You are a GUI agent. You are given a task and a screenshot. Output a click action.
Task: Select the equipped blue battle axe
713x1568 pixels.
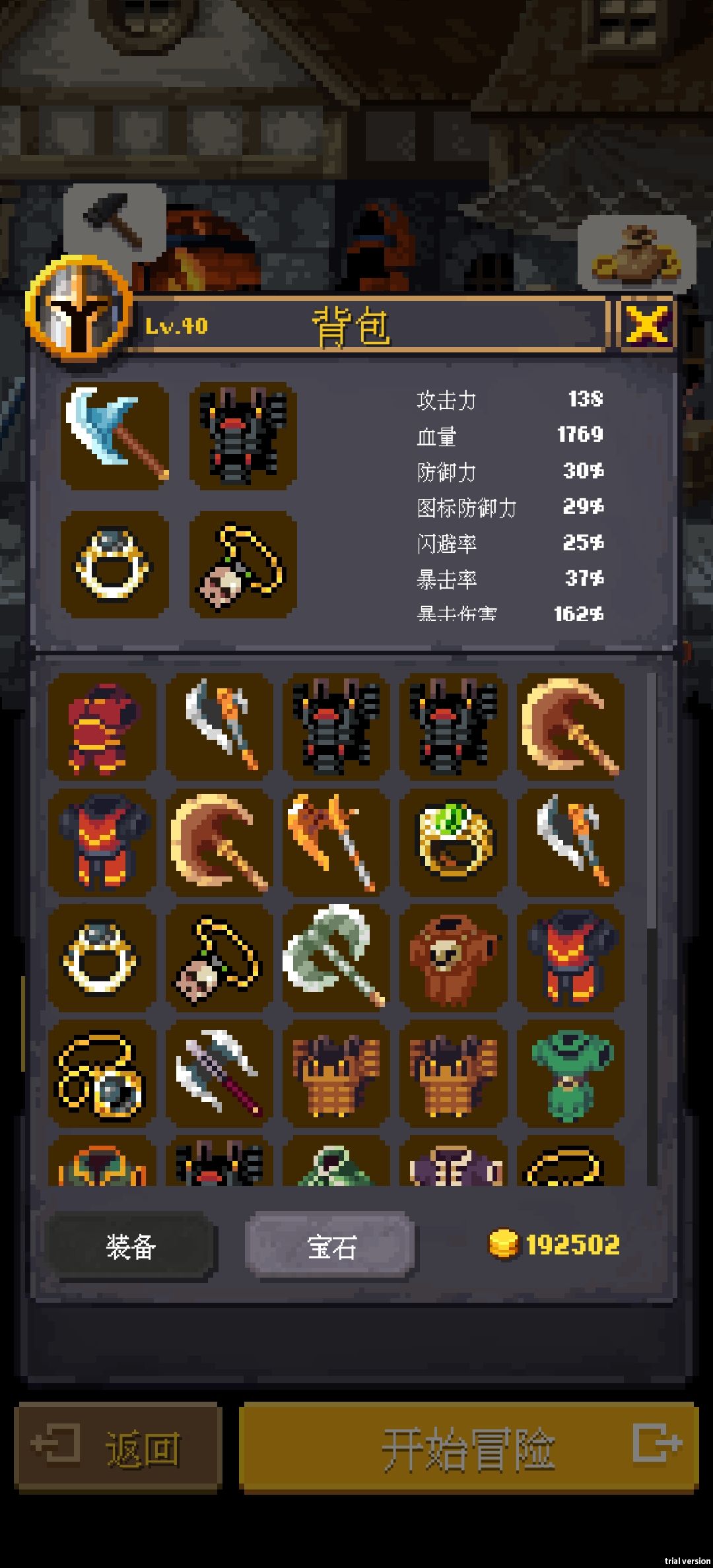click(x=115, y=436)
